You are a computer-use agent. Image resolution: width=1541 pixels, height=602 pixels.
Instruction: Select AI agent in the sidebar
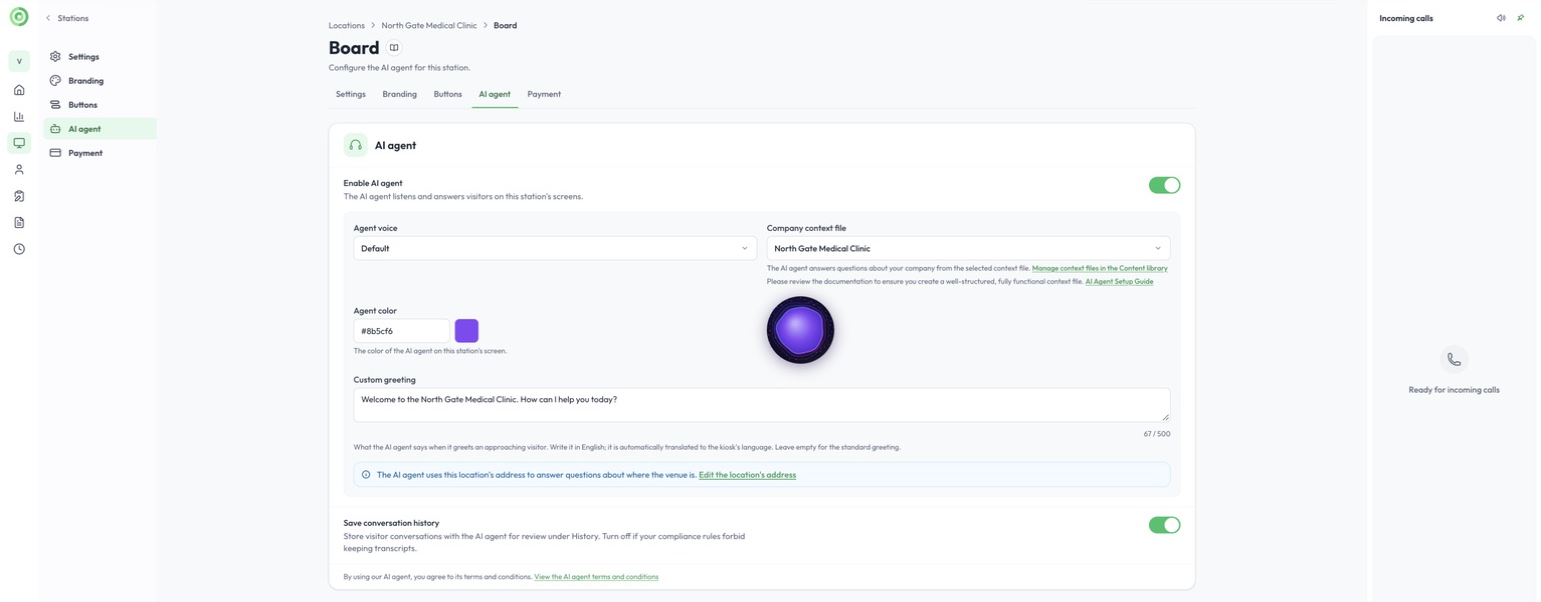(x=100, y=129)
